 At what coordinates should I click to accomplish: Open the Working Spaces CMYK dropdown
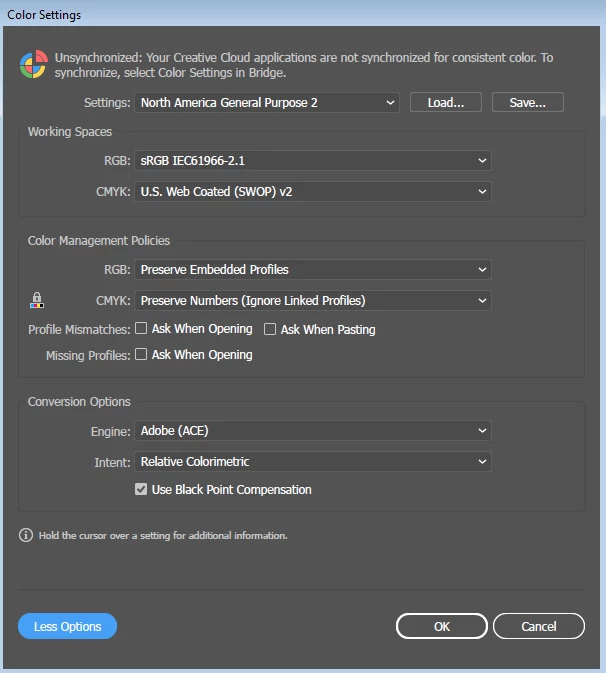point(313,191)
